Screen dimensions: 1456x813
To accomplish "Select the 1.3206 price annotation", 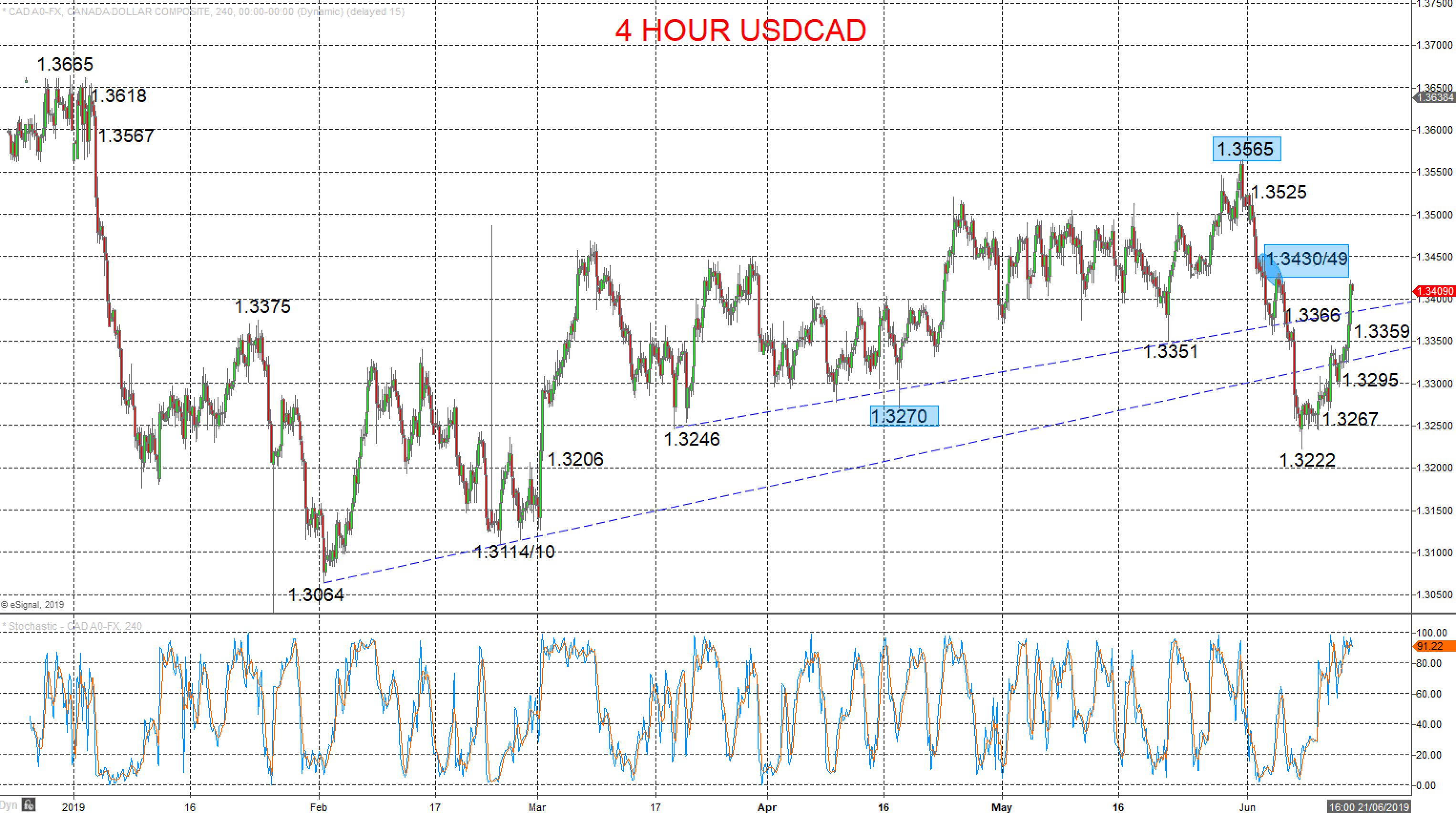I will (575, 459).
